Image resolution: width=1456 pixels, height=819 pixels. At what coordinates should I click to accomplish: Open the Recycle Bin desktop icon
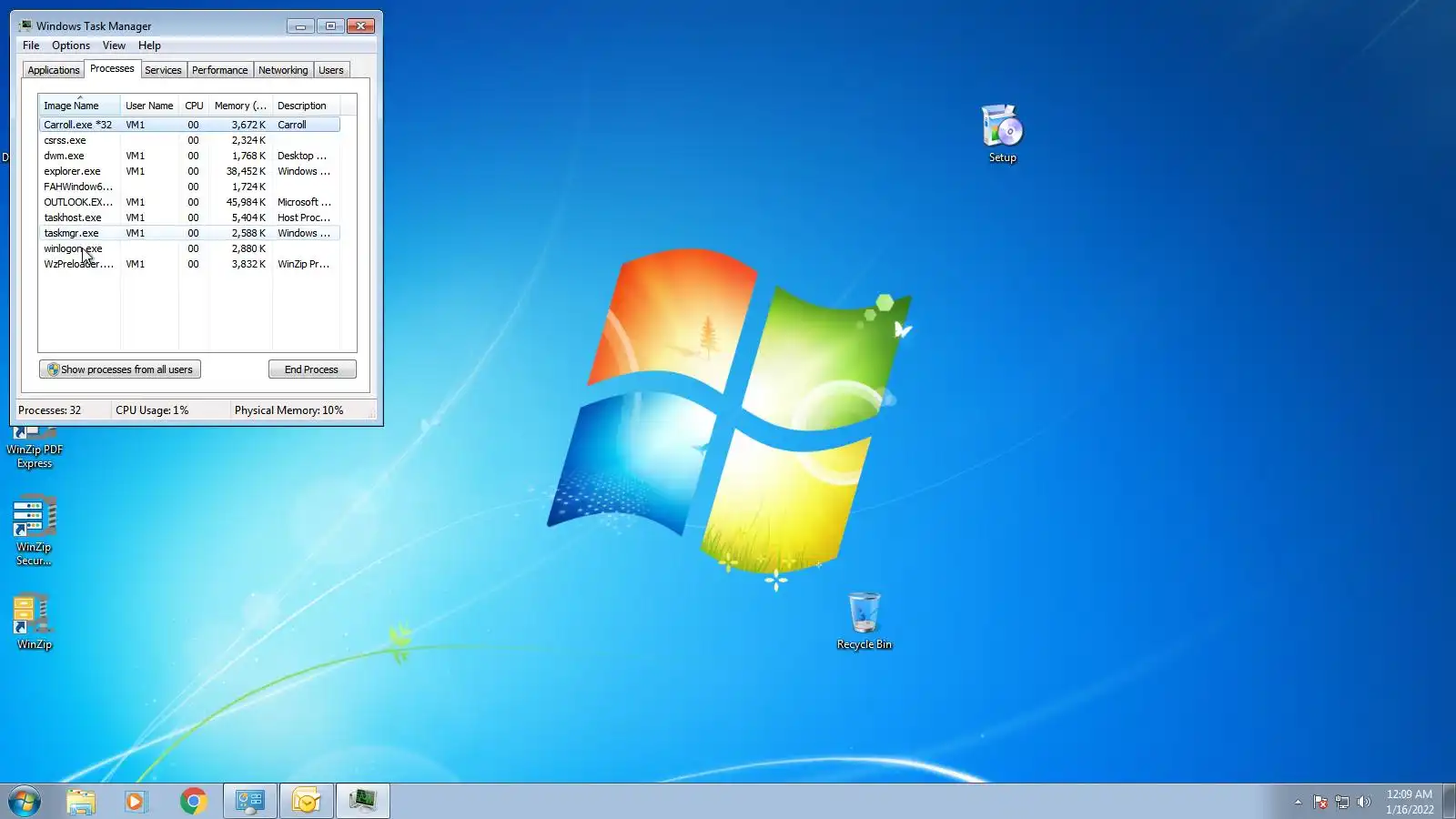864,622
